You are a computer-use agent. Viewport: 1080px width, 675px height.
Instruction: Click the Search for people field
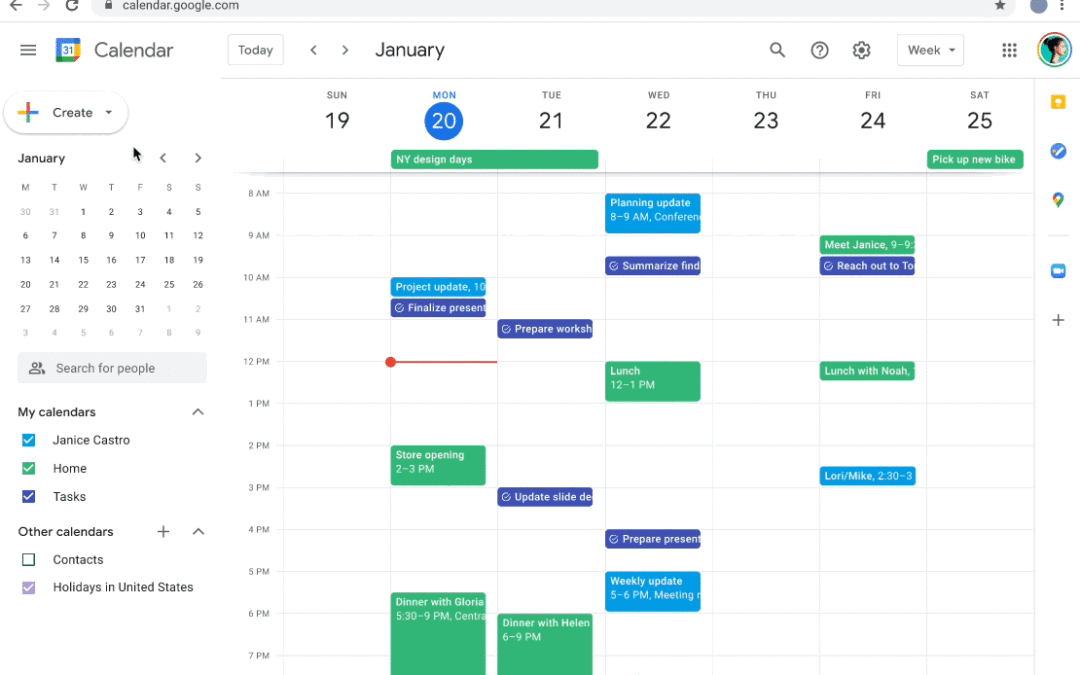pyautogui.click(x=112, y=368)
